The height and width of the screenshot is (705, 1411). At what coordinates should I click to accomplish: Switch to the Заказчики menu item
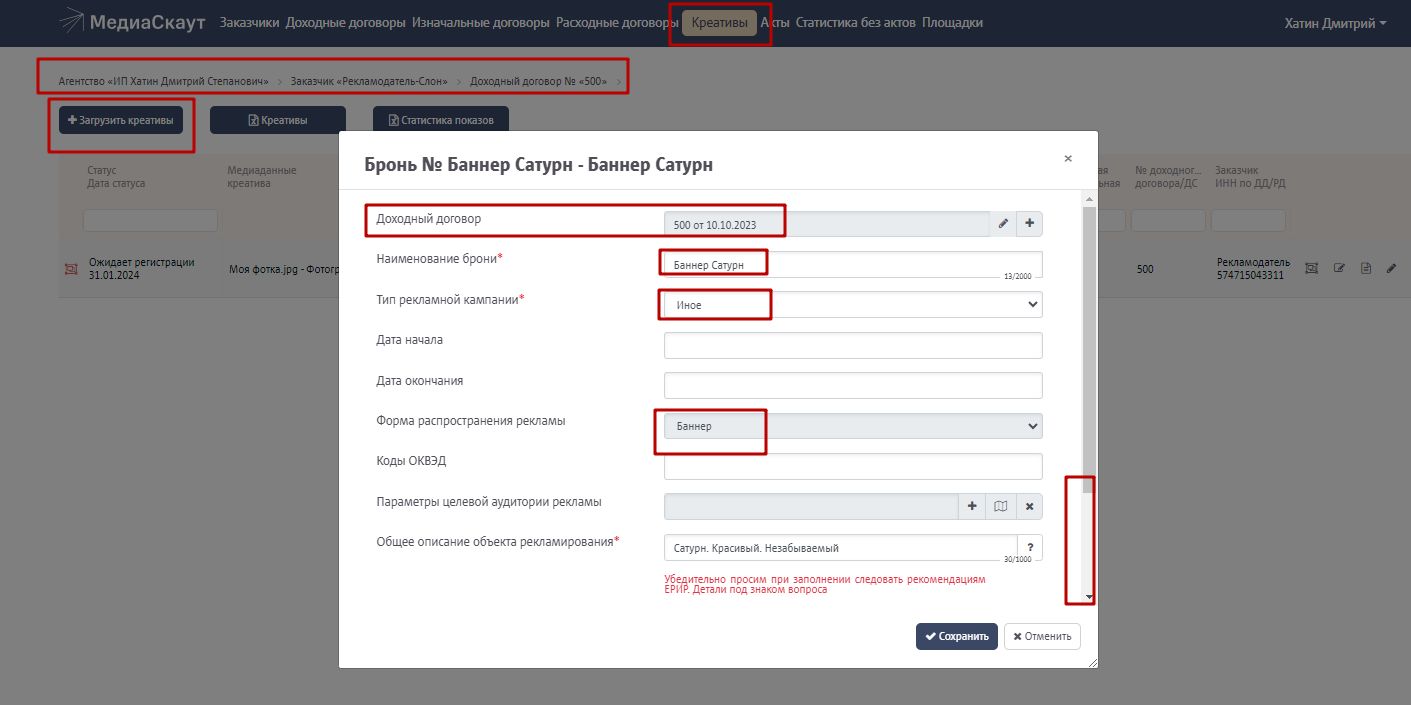(249, 22)
